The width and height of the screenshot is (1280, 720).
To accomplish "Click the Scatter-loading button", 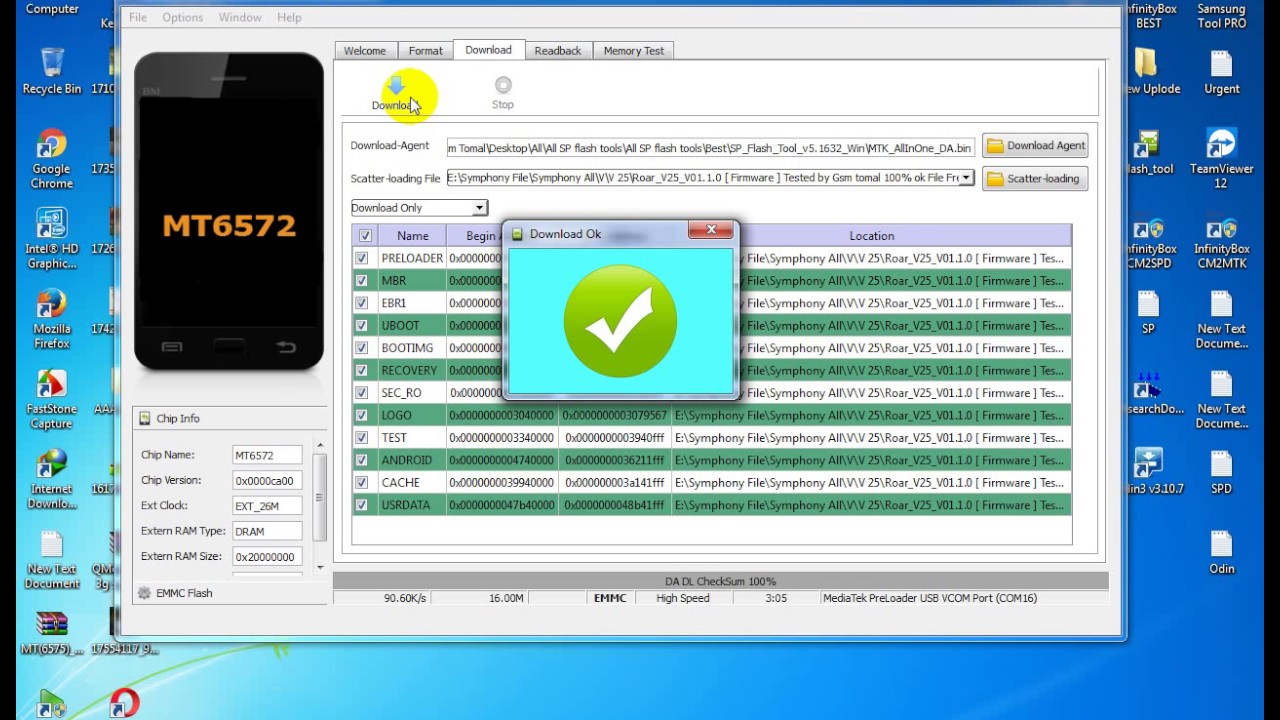I will 1035,179.
